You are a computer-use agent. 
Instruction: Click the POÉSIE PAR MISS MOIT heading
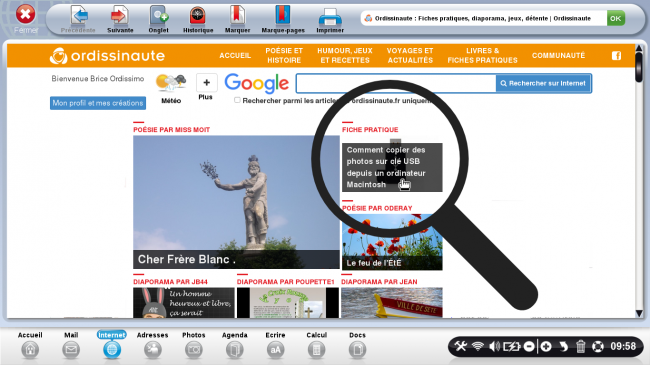coord(171,130)
